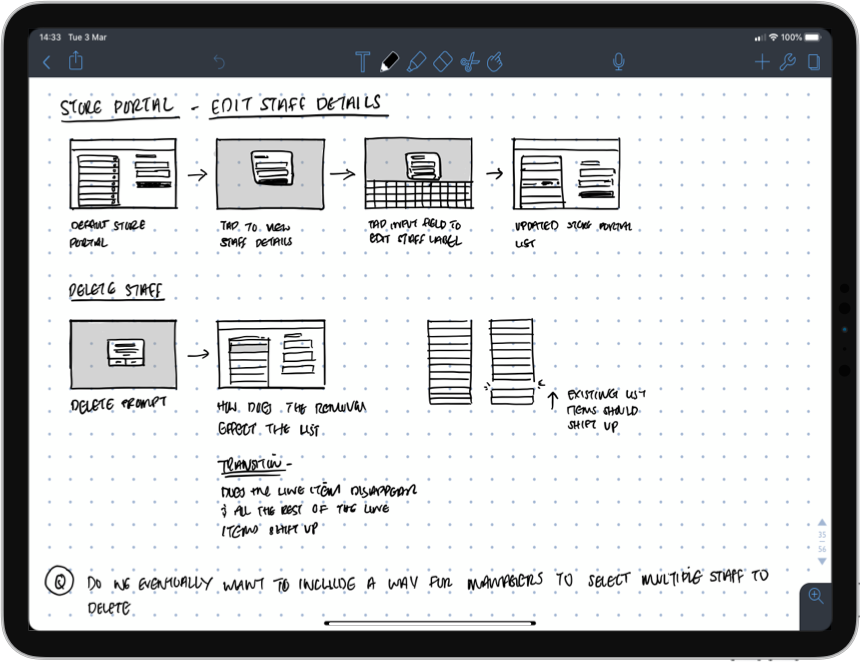Screen dimensions: 860x662
Task: Open the share/export icon
Action: point(76,60)
